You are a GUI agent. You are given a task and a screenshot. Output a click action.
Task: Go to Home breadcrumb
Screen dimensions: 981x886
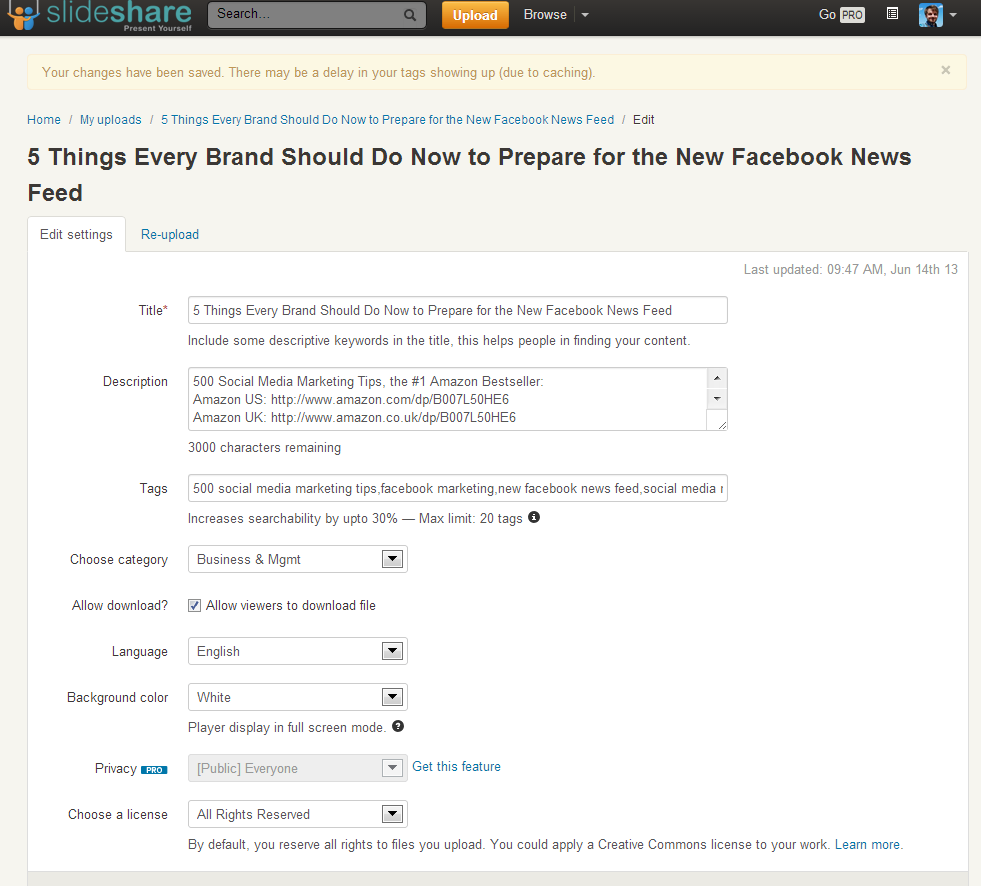44,120
